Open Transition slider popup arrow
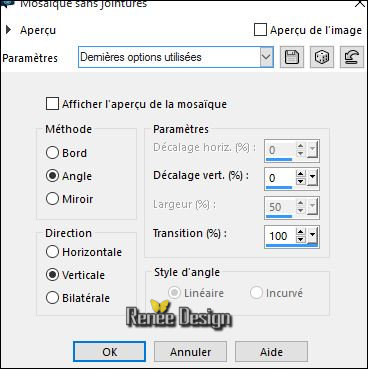Image resolution: width=368 pixels, height=369 pixels. (x=312, y=236)
